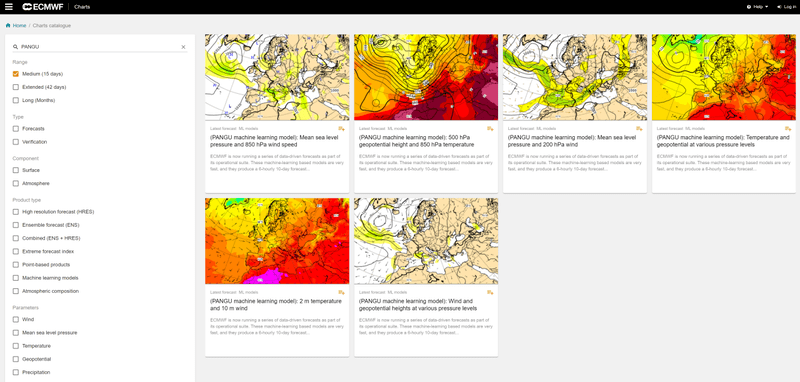Click the Home icon in breadcrumb
Screen dimensions: 800x382
point(8,25)
